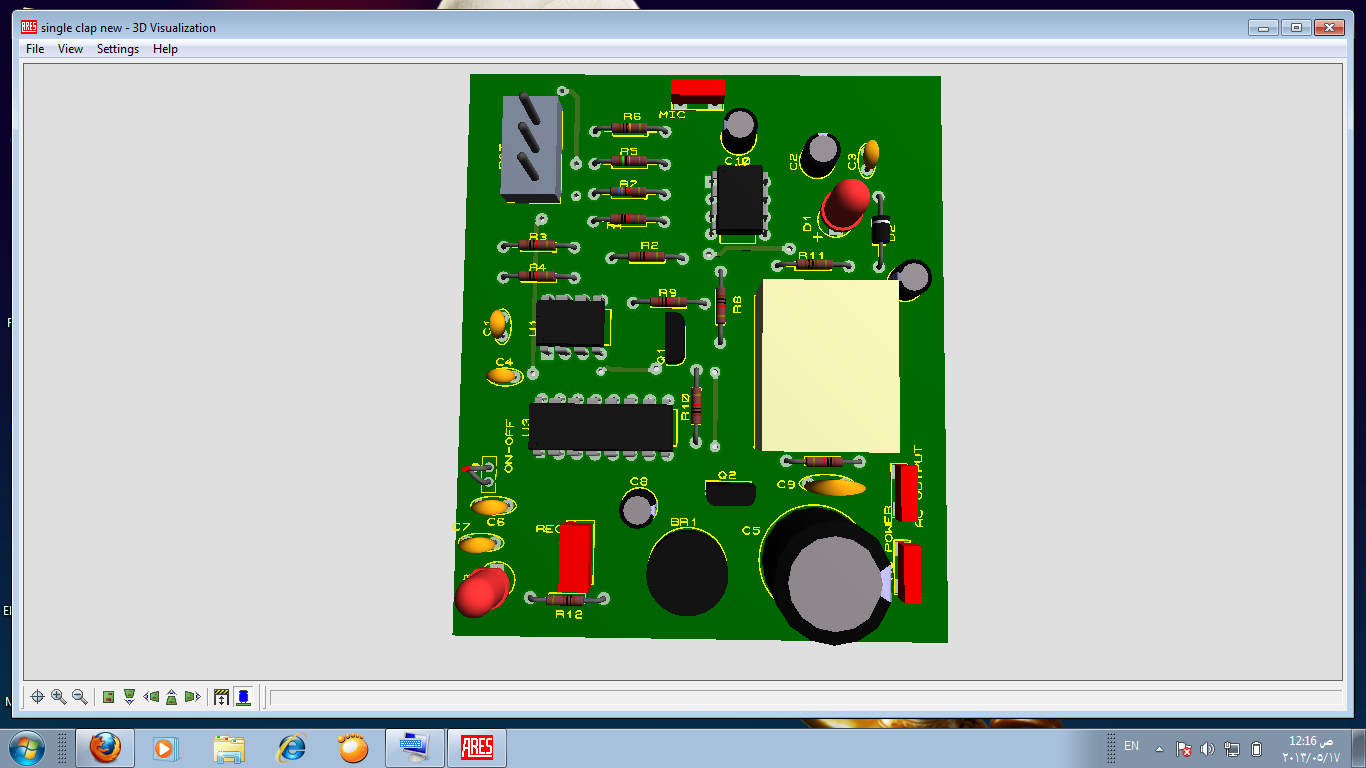This screenshot has height=768, width=1366.
Task: Click the U3 long IC chip
Action: coord(602,426)
